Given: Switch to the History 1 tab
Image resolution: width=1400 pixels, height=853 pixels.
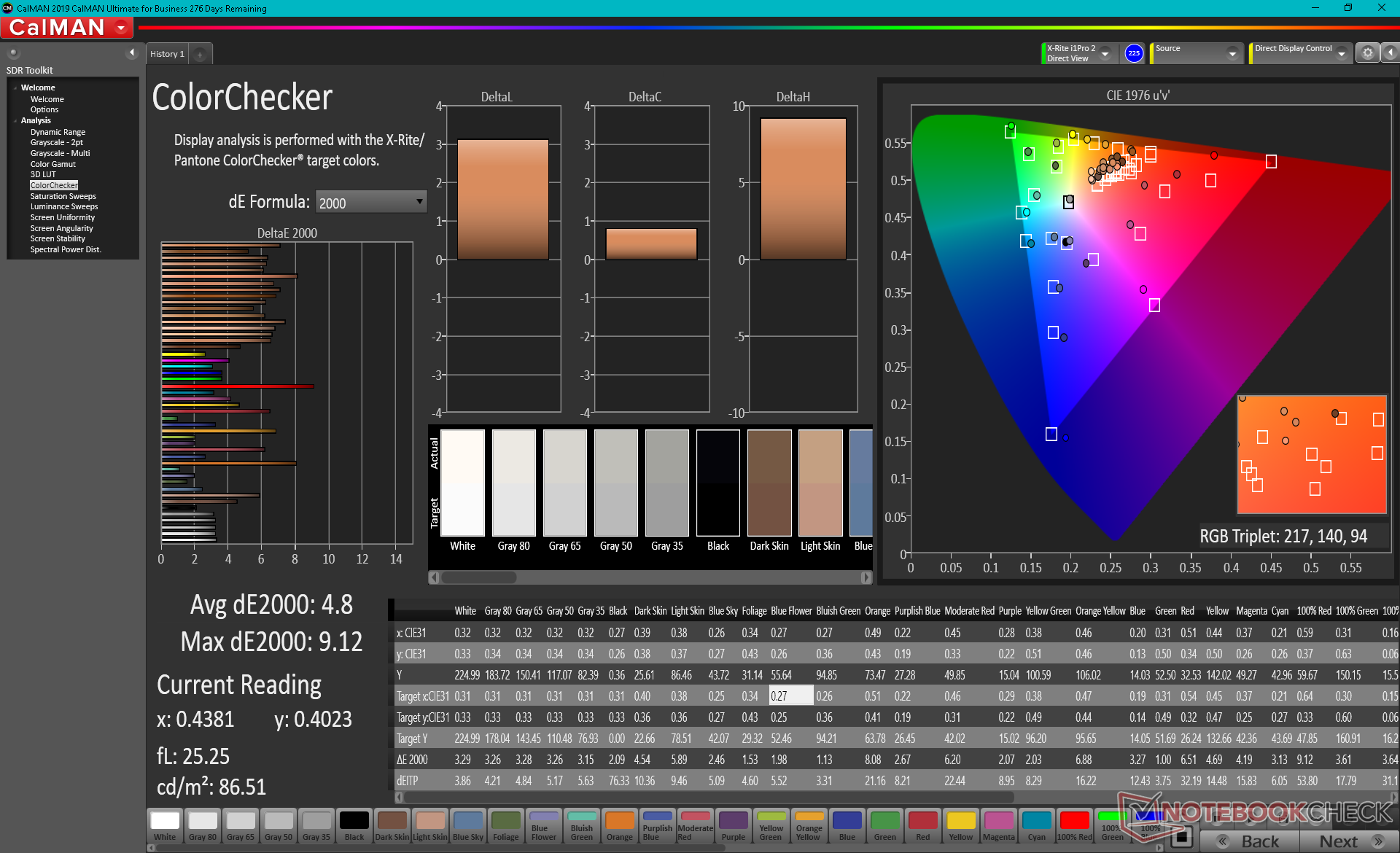Looking at the screenshot, I should coord(167,54).
